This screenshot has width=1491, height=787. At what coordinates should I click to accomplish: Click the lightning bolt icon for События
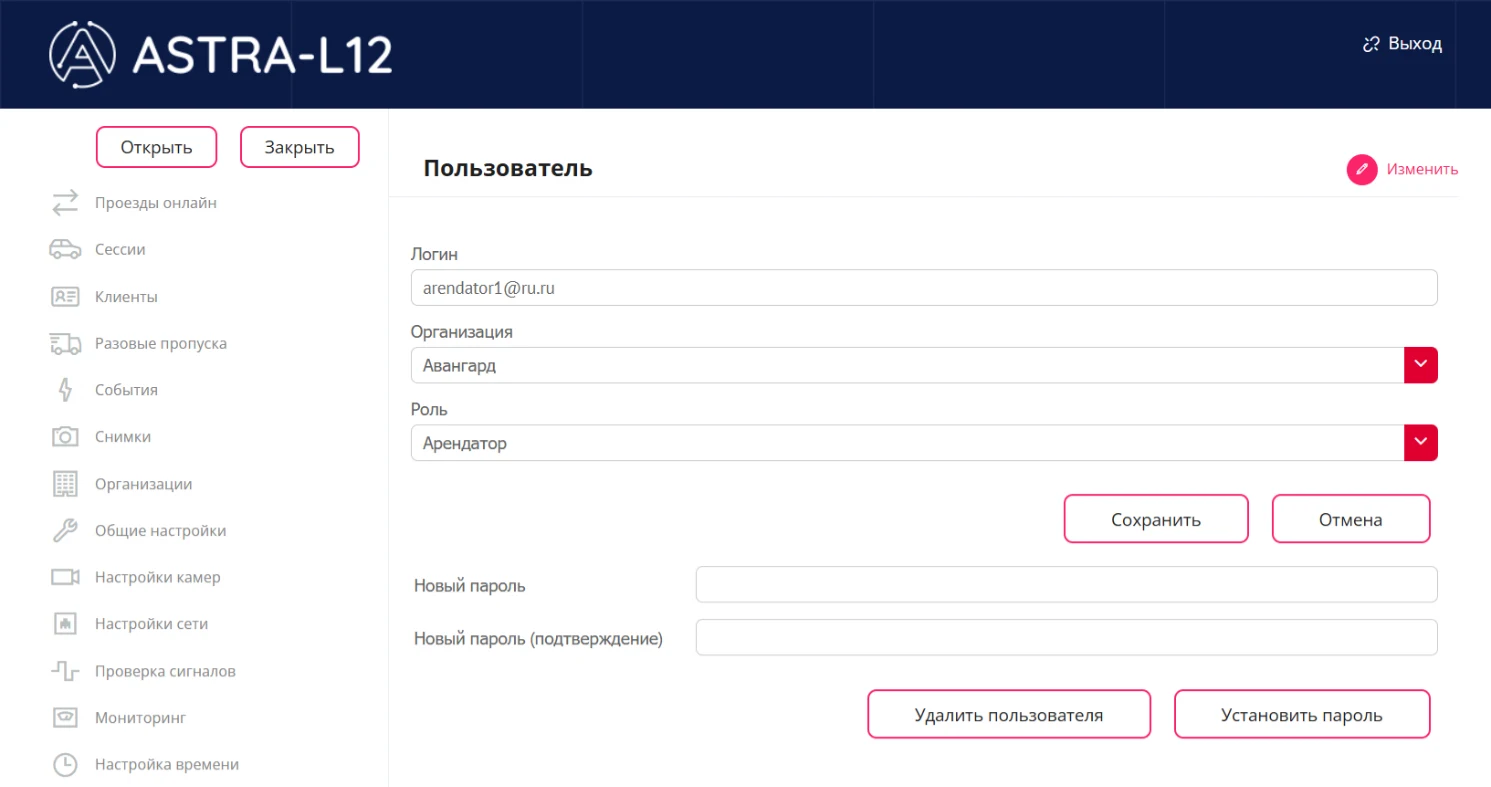point(65,390)
